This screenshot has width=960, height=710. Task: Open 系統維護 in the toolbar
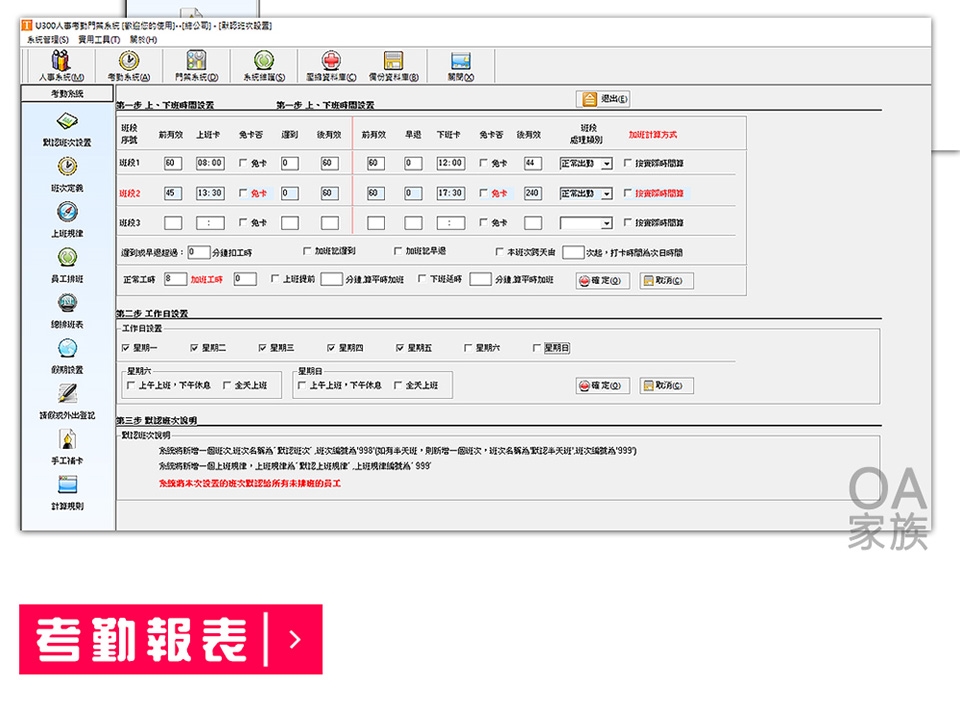(264, 66)
